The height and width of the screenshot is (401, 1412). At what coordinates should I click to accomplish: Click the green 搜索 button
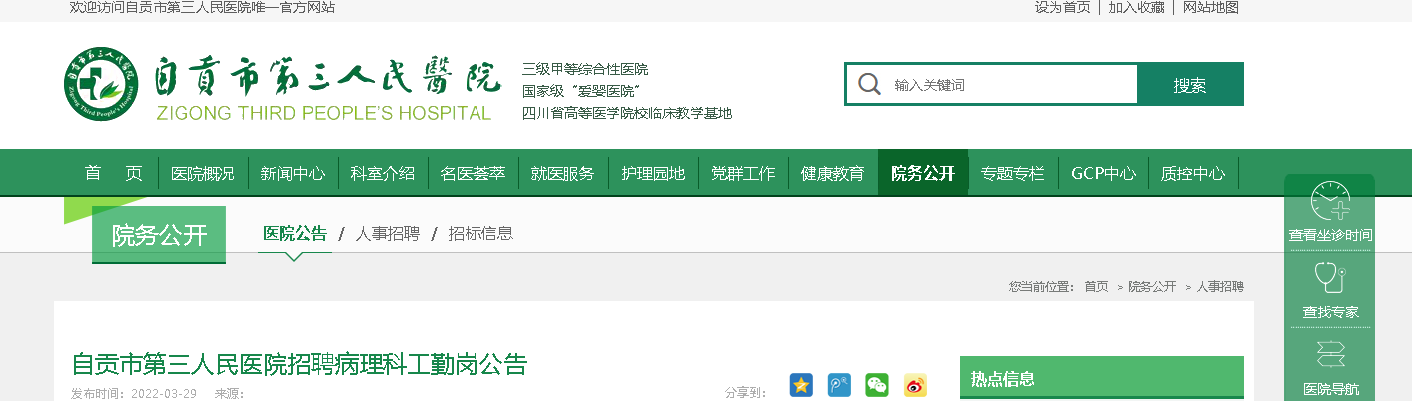pyautogui.click(x=1190, y=84)
